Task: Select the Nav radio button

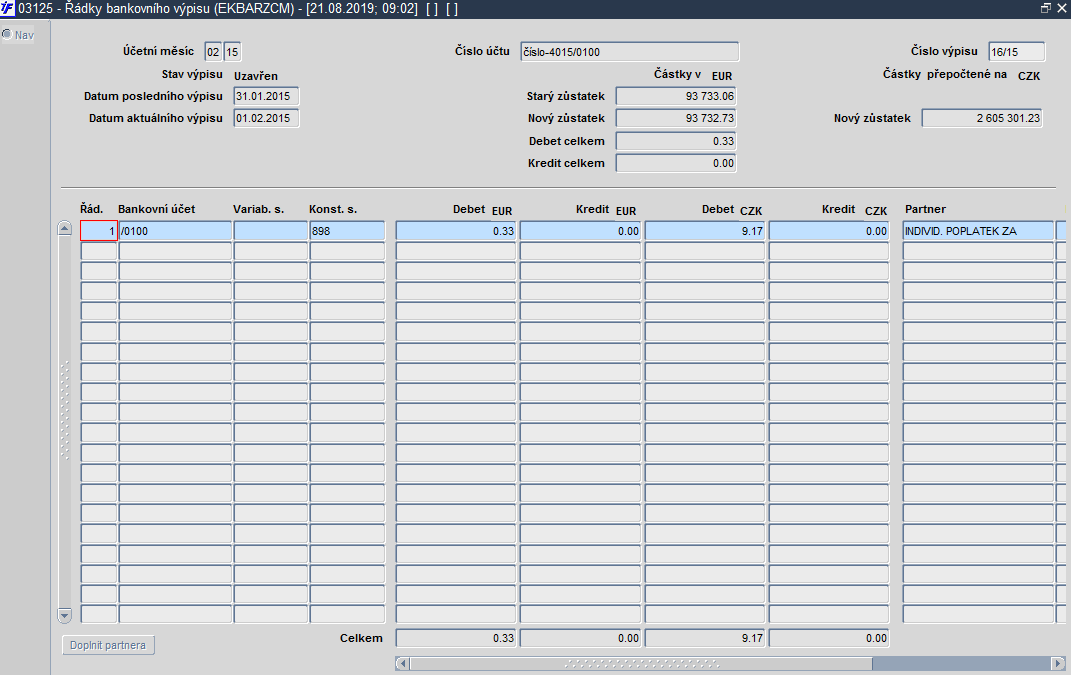Action: click(7, 34)
